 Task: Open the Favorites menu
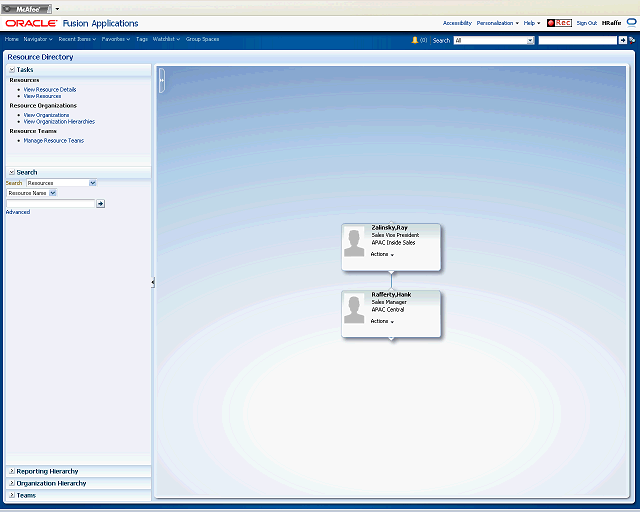click(x=116, y=39)
